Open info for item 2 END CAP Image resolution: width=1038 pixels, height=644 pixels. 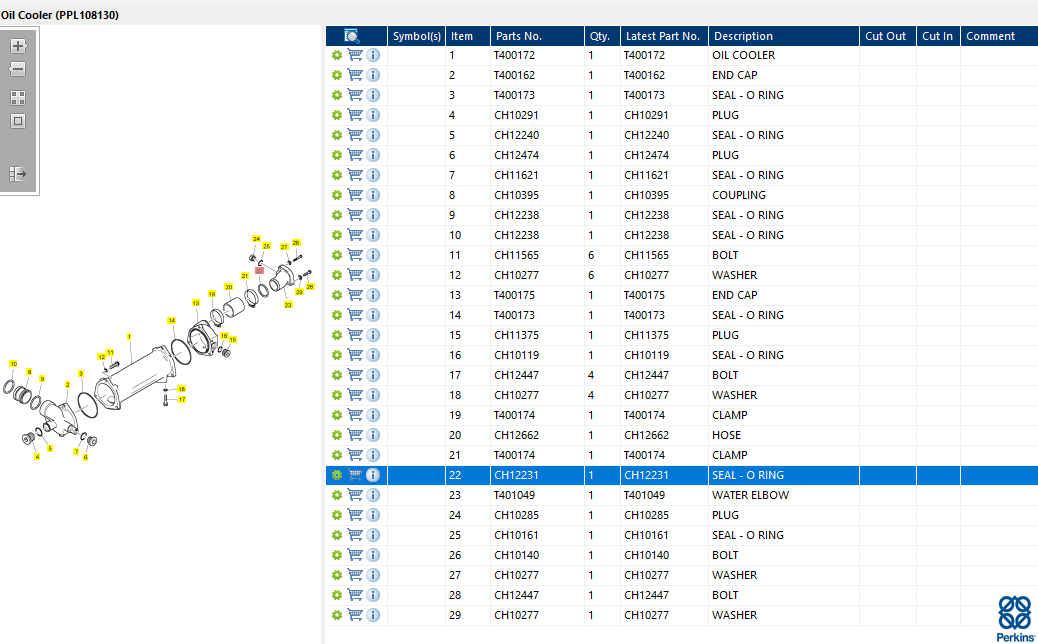pos(373,75)
